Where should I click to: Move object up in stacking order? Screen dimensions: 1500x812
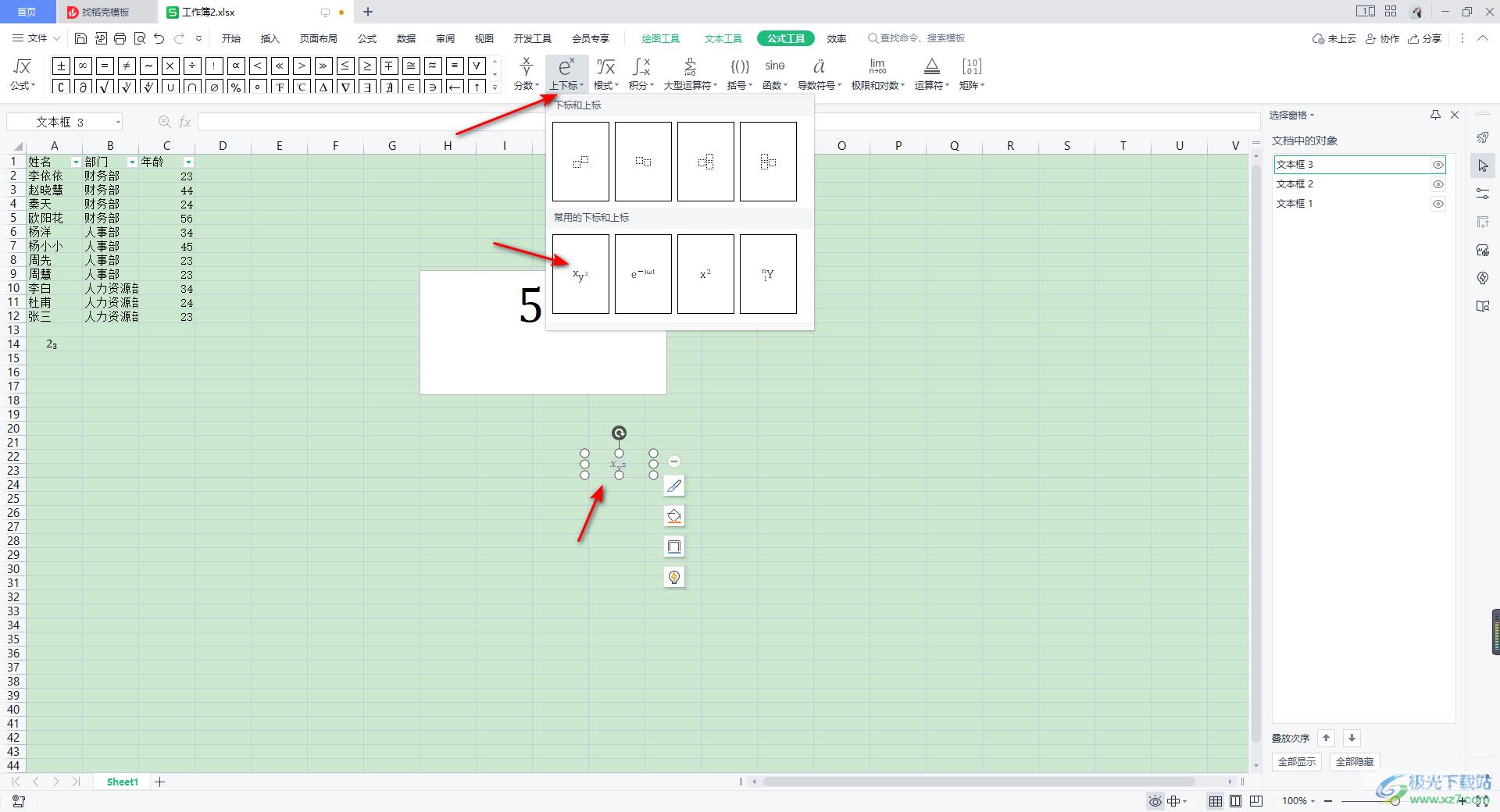coord(1326,738)
